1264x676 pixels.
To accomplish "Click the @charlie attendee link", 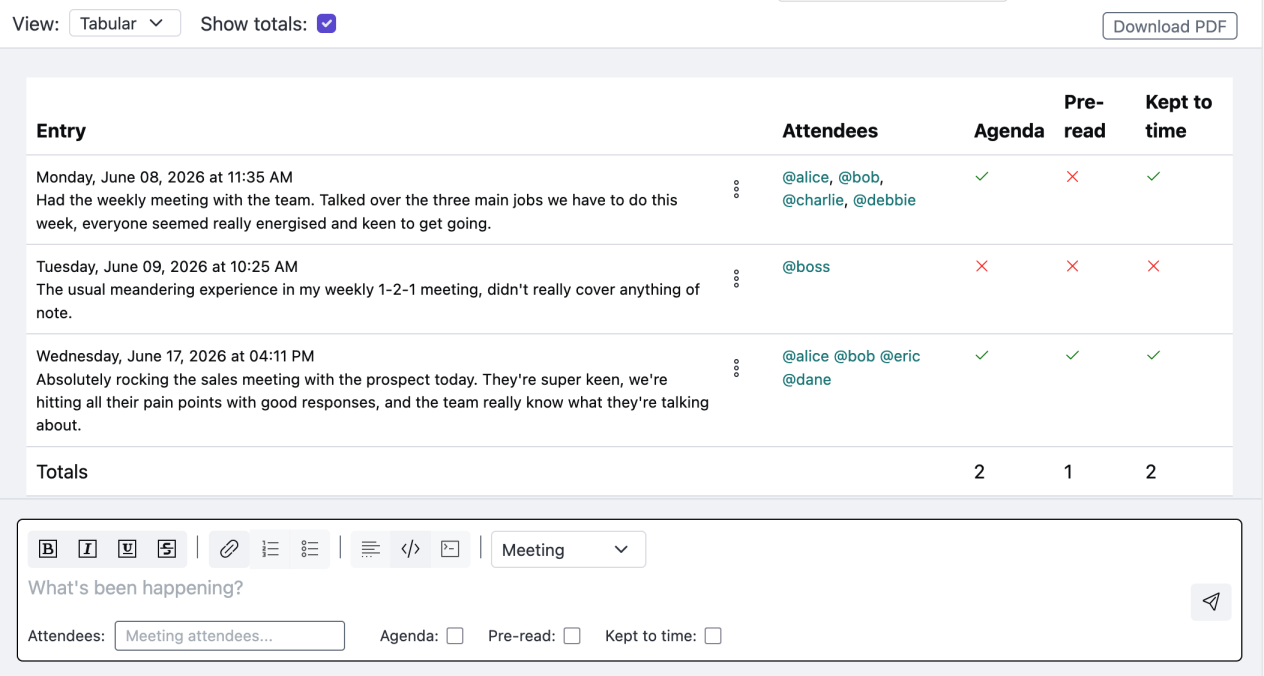I will [813, 200].
